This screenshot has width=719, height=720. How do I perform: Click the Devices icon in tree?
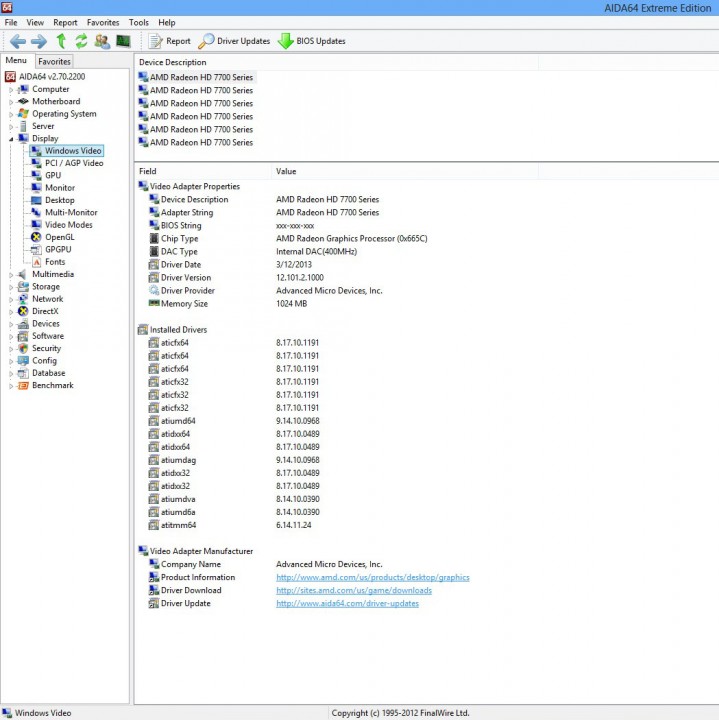(x=23, y=324)
